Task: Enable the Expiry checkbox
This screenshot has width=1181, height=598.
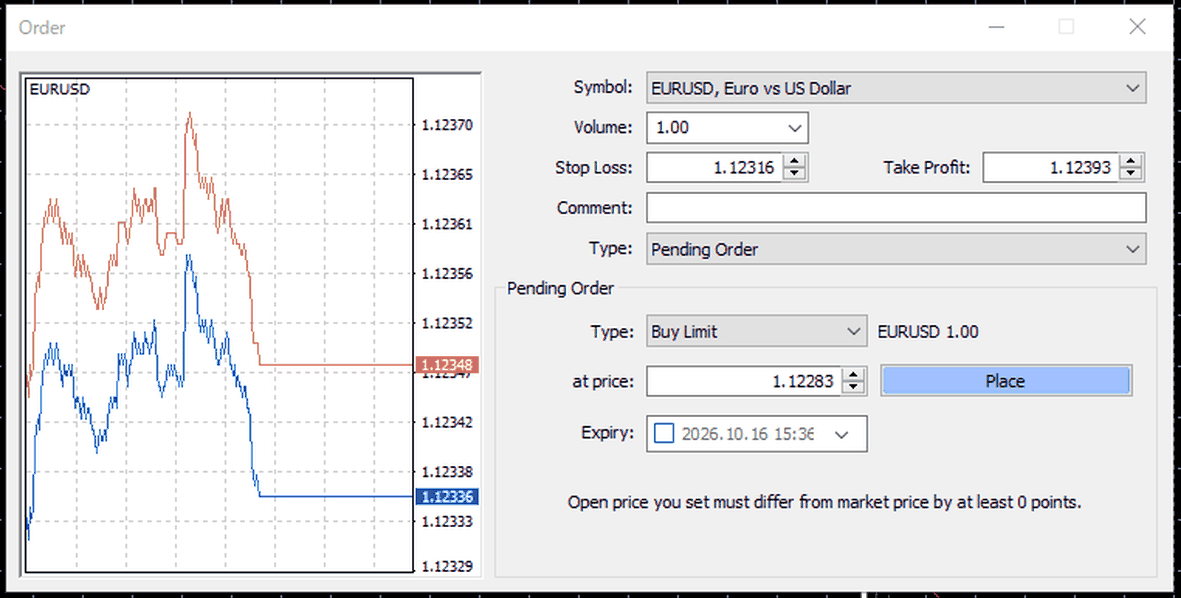Action: tap(664, 434)
